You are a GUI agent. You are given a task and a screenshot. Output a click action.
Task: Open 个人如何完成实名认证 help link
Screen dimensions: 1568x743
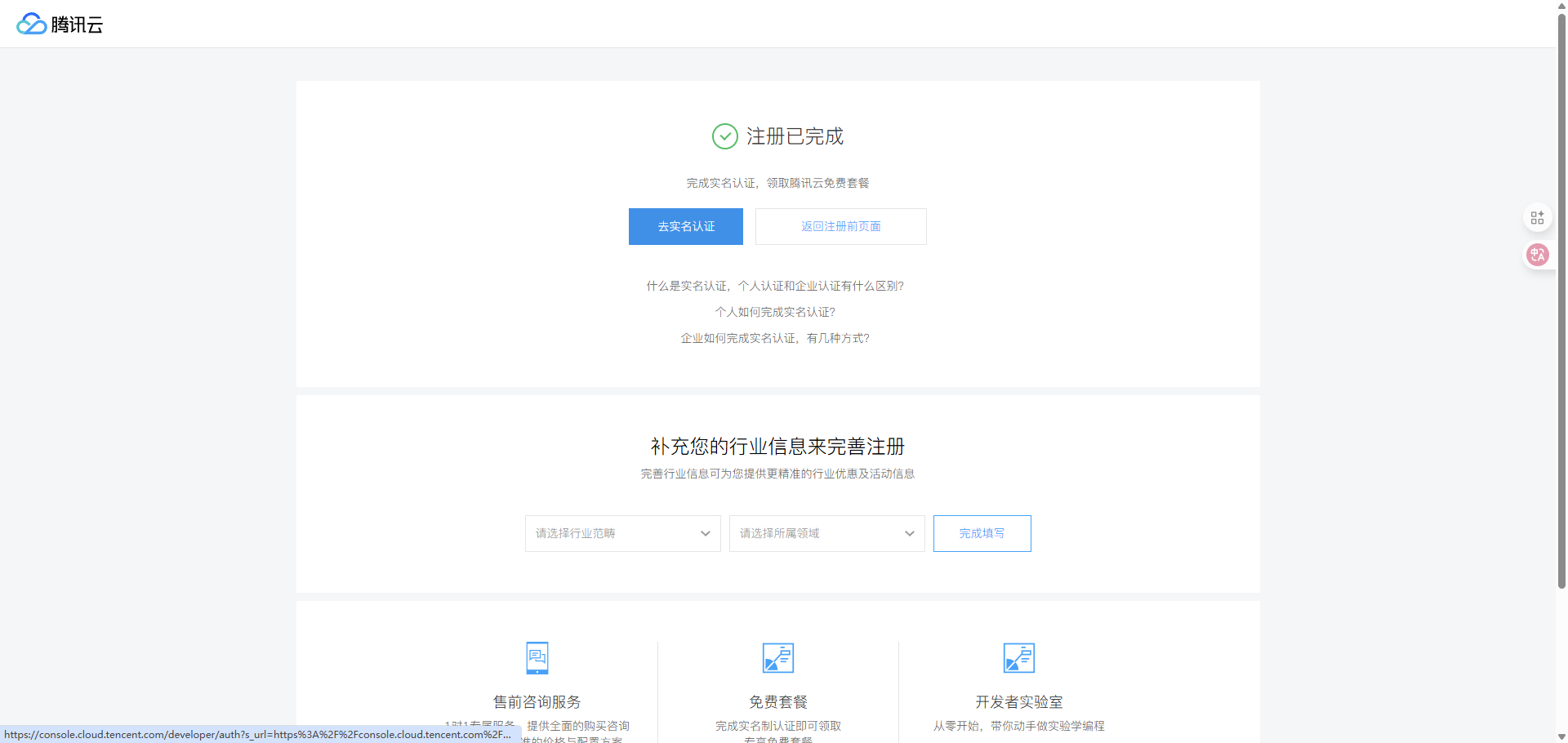pyautogui.click(x=775, y=312)
